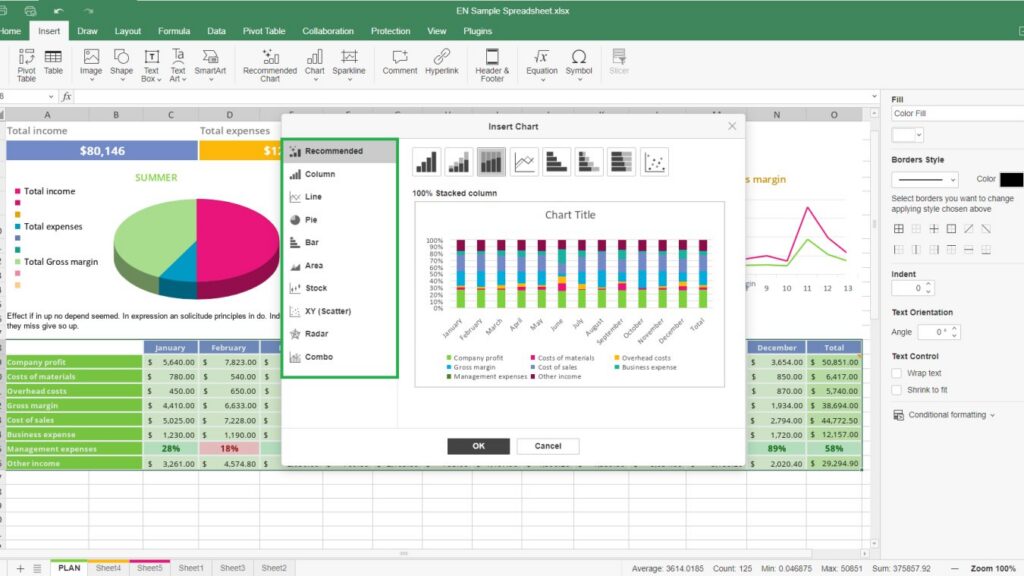This screenshot has height=576, width=1024.
Task: Open the Shape tool
Action: click(x=121, y=64)
